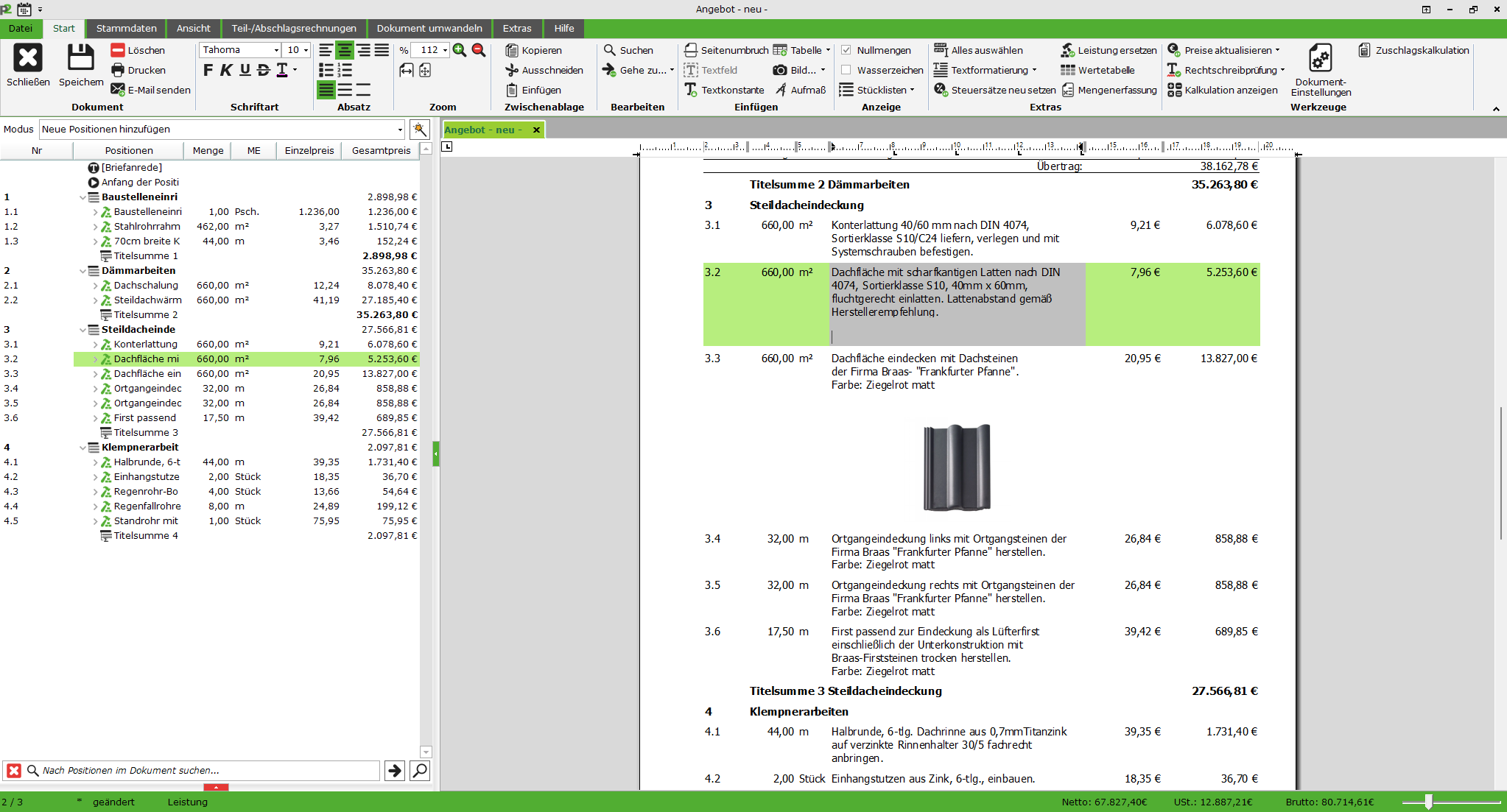Click the Löschen delete icon
Image resolution: width=1507 pixels, height=812 pixels.
(118, 50)
